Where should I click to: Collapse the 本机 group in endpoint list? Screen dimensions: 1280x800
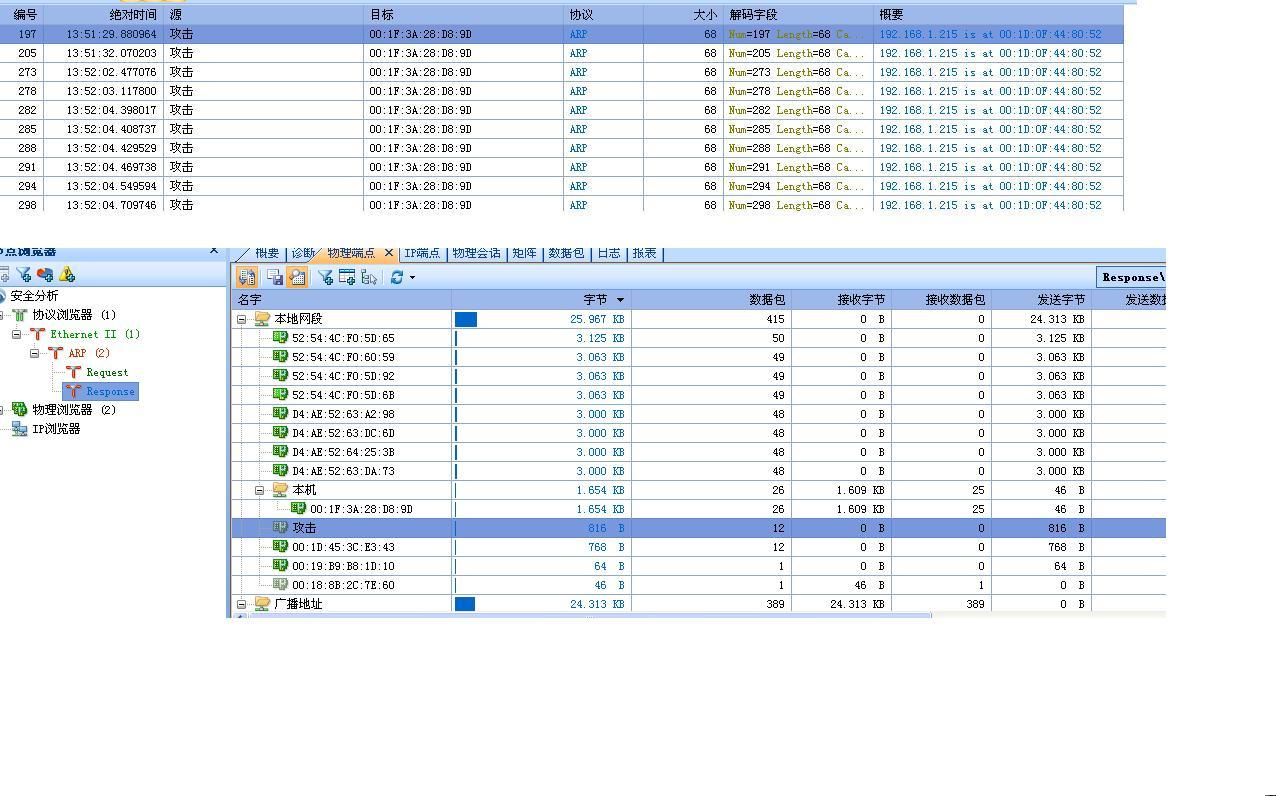click(x=259, y=490)
